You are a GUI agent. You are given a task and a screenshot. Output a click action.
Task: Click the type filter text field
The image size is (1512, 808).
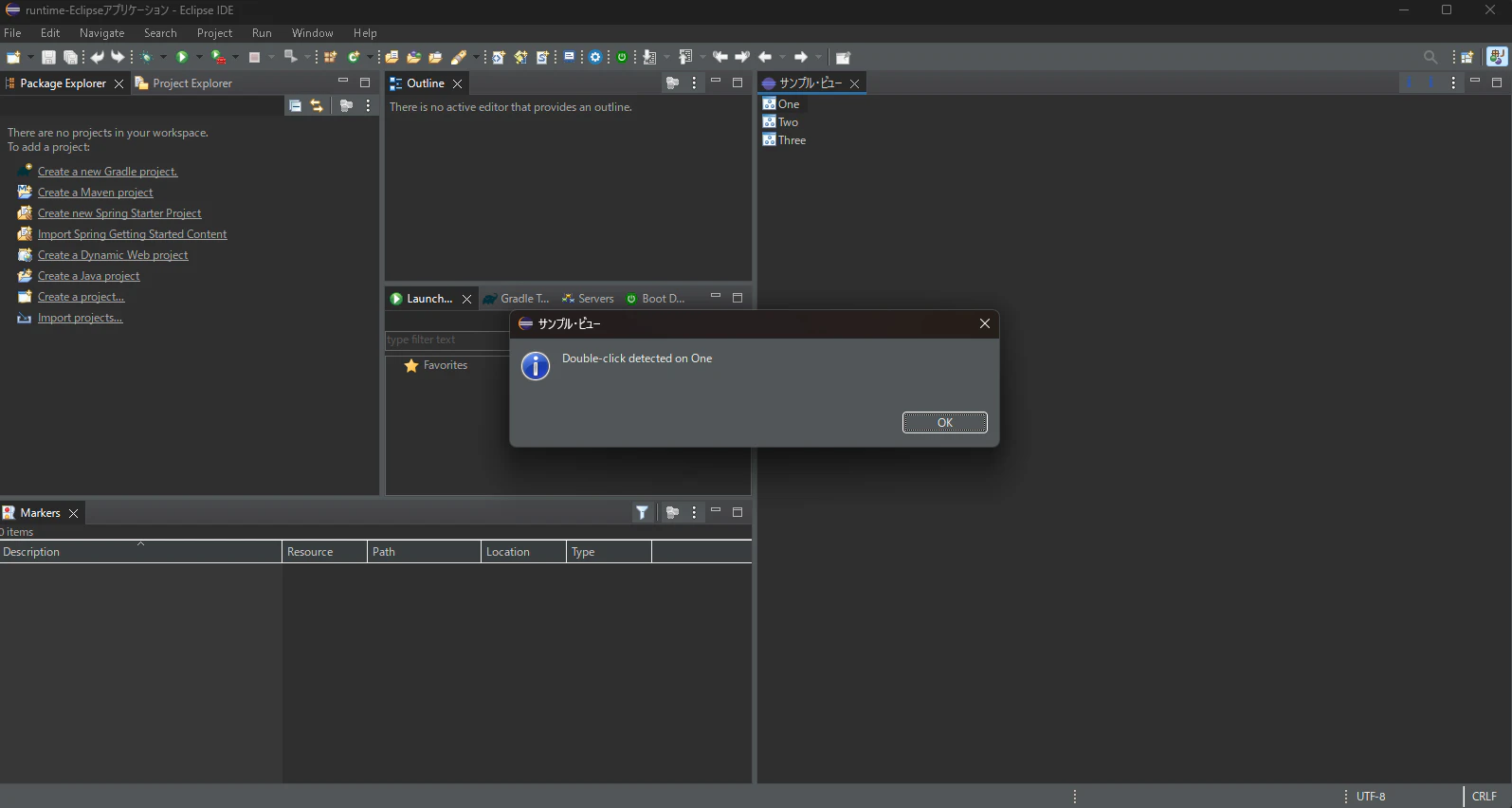[447, 340]
